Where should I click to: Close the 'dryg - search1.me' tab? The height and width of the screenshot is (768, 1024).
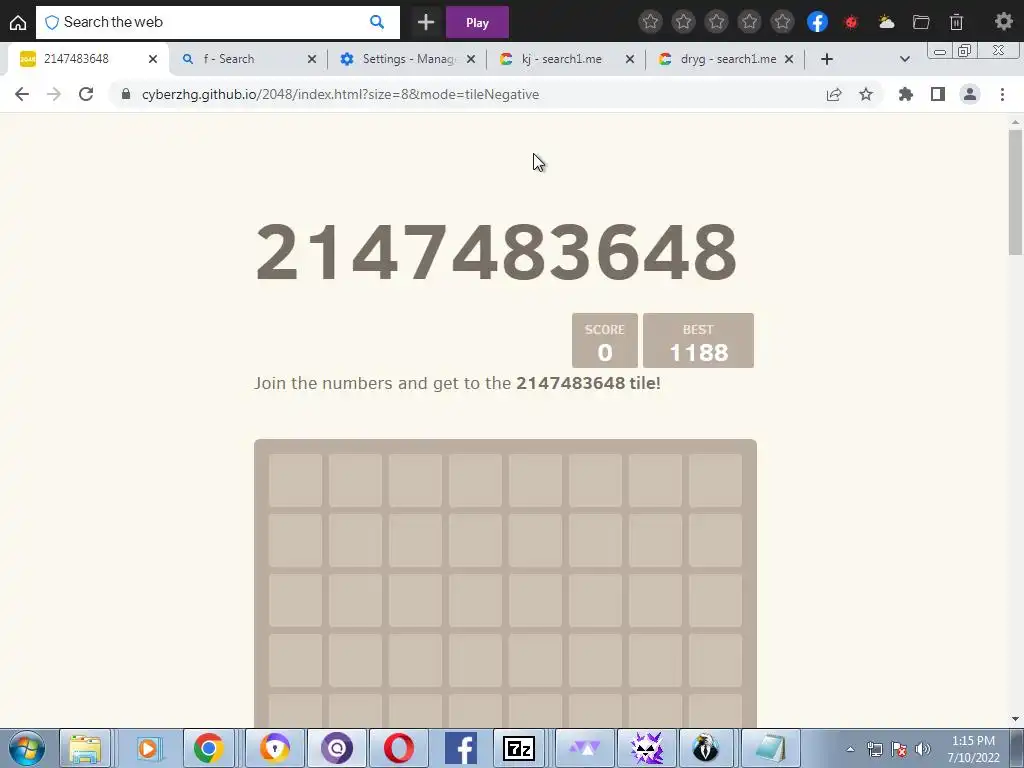coord(789,59)
